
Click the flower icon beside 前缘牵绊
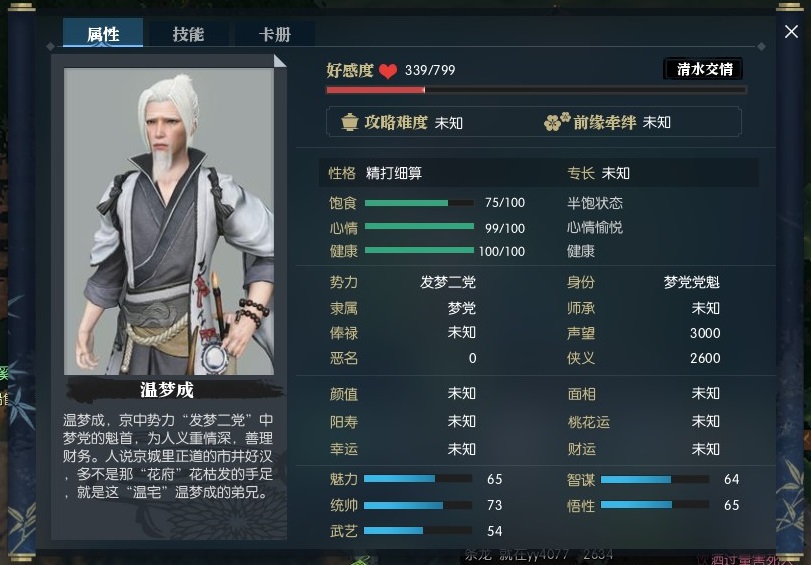point(557,122)
